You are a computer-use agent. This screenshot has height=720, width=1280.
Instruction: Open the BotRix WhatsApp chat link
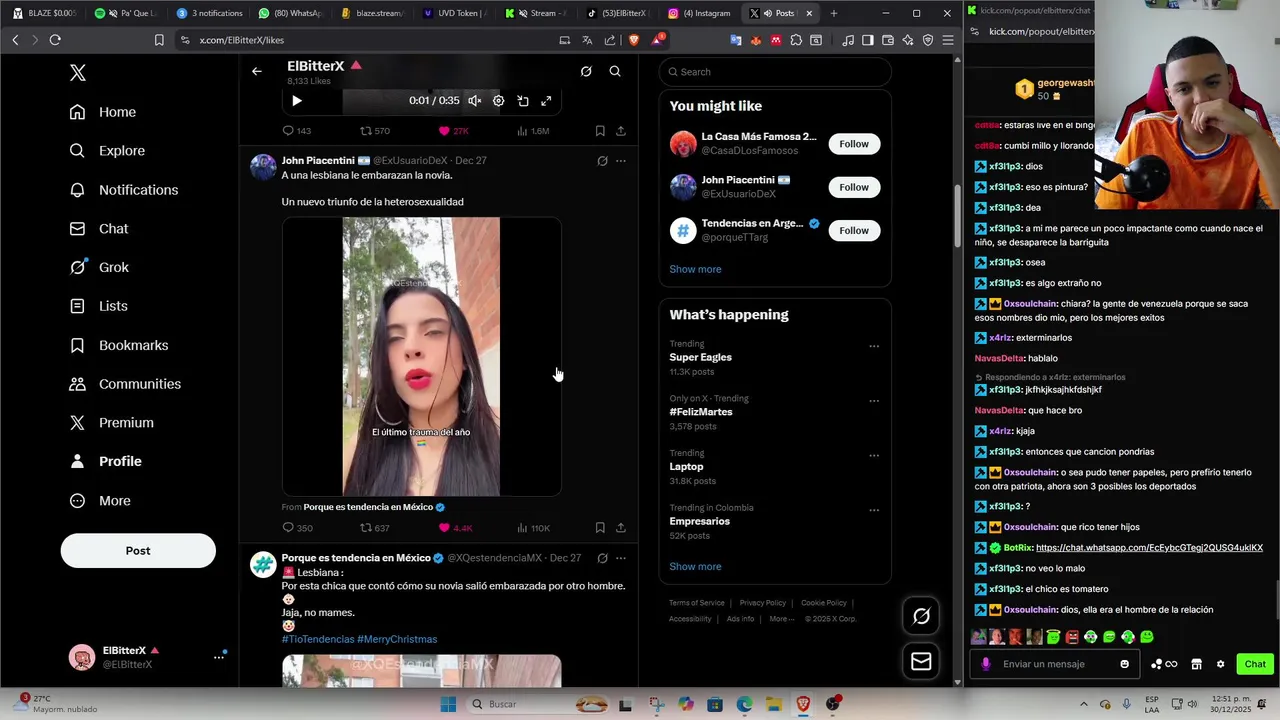[1149, 548]
